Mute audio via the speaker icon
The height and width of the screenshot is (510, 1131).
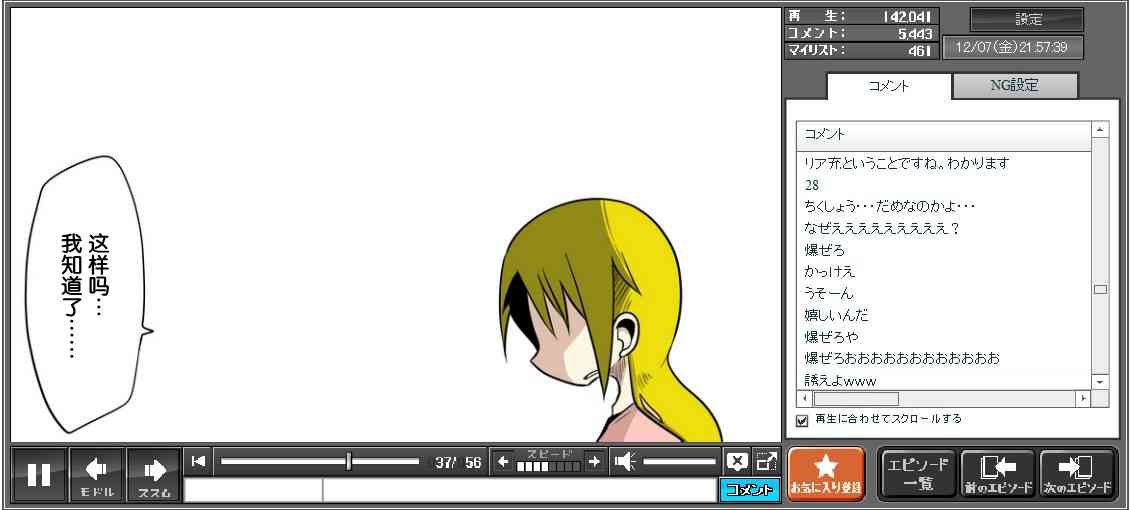[625, 461]
